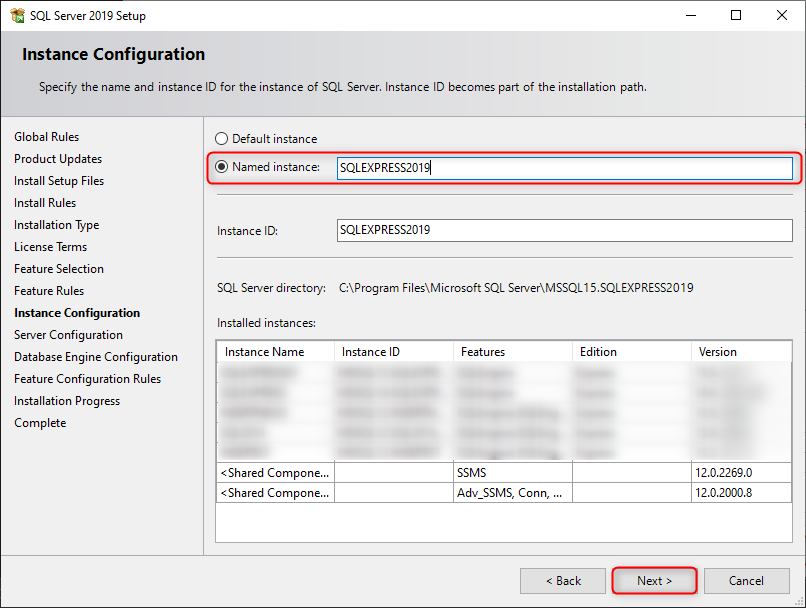Screen dimensions: 806x608
Task: Click the Edition column header
Action: [632, 352]
